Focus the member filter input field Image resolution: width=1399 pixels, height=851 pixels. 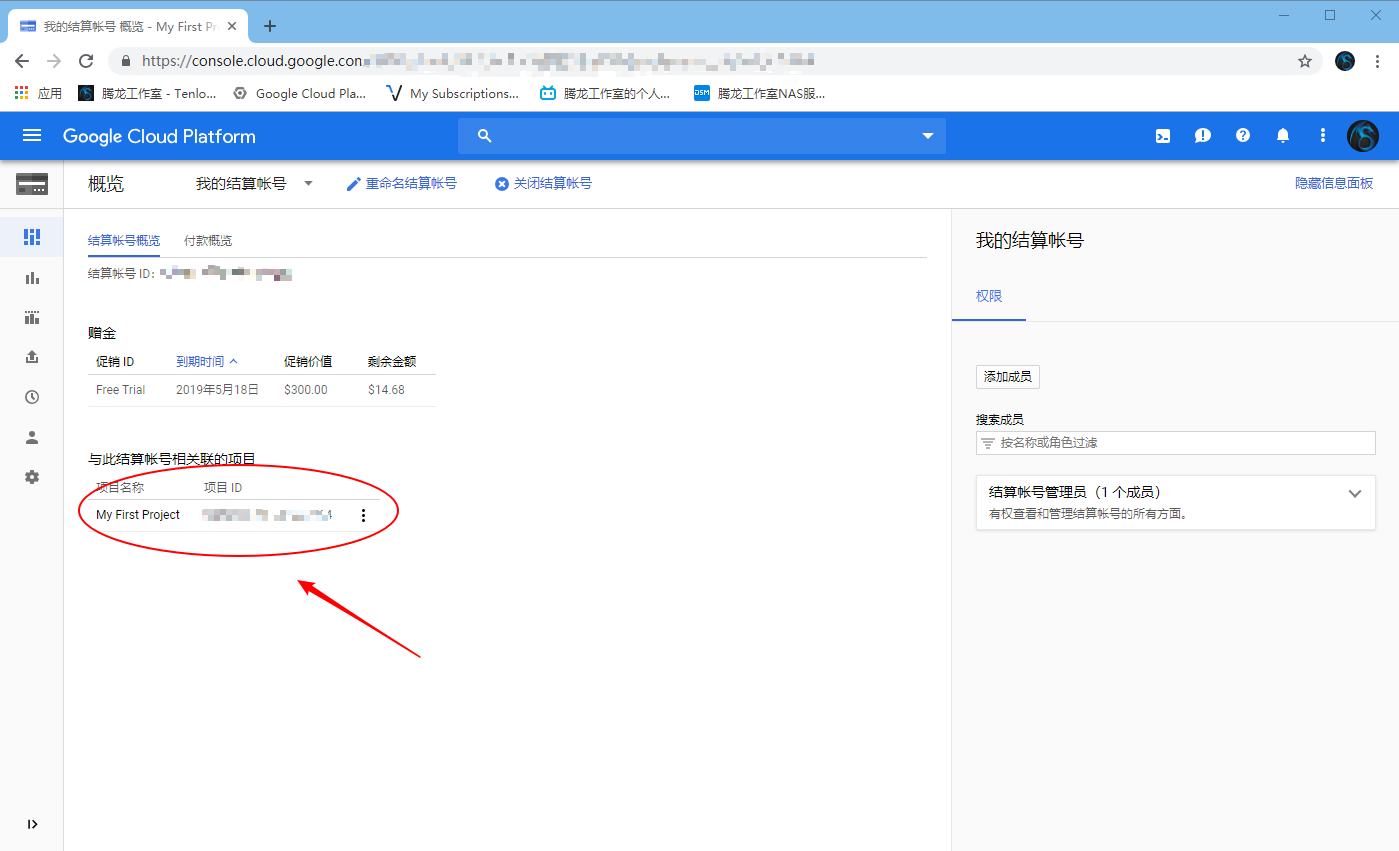[x=1176, y=442]
